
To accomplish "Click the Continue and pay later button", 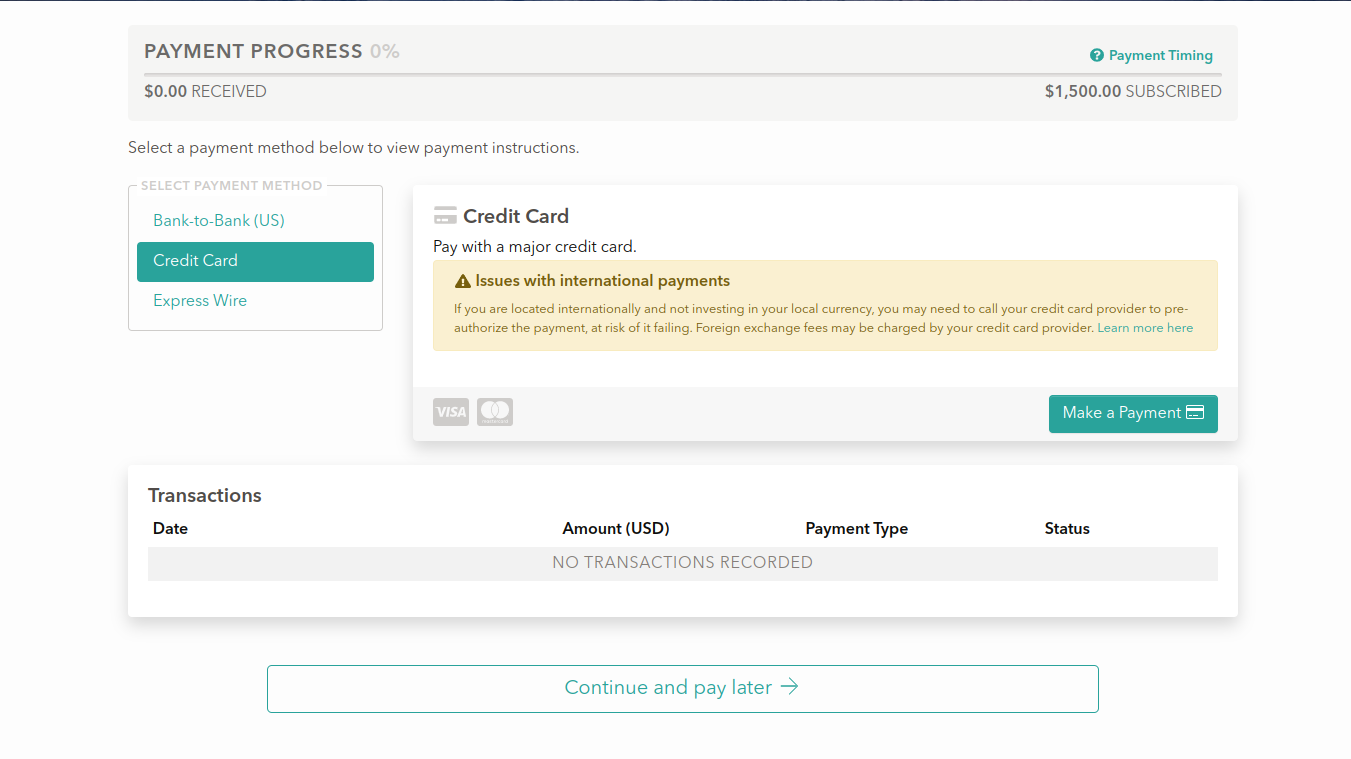I will pos(682,688).
